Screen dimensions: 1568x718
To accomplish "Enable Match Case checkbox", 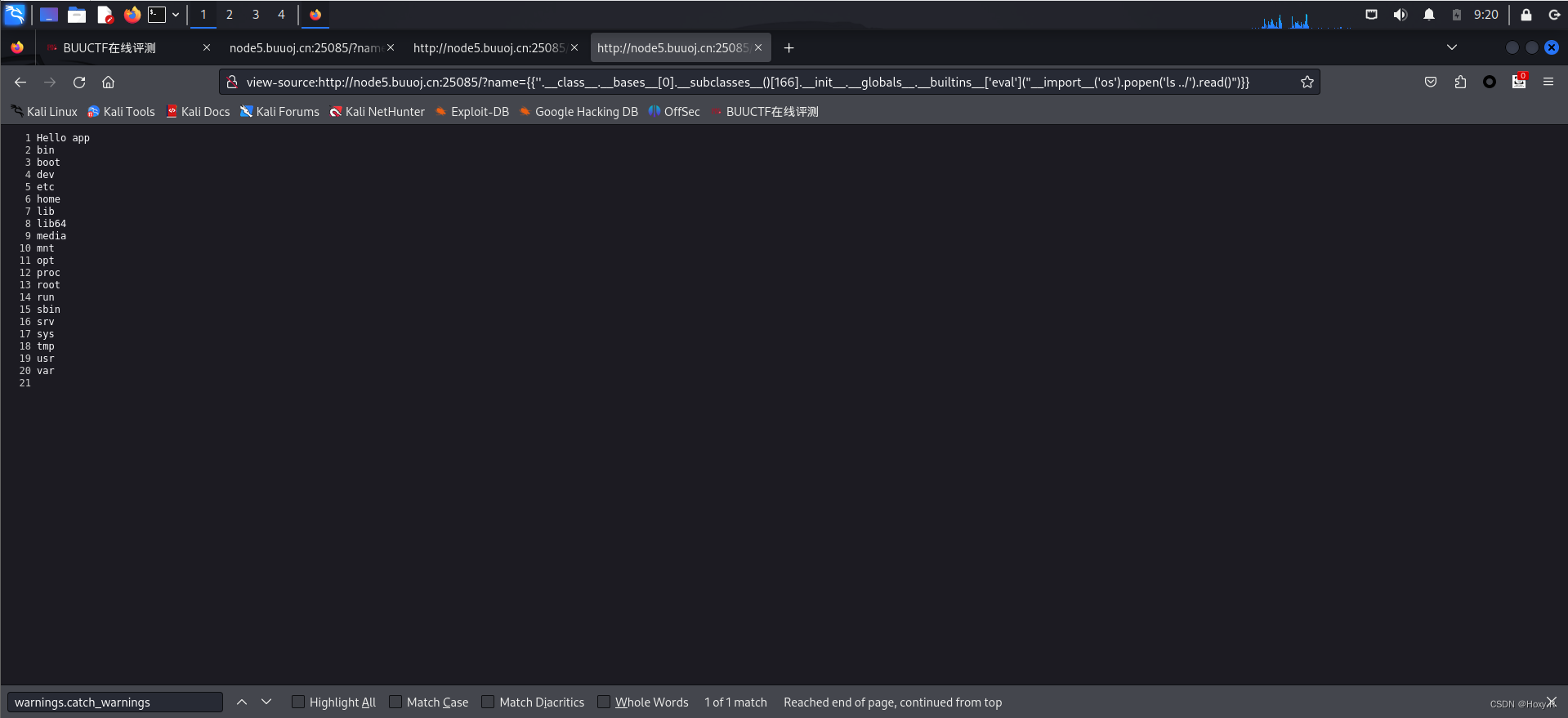I will point(395,702).
